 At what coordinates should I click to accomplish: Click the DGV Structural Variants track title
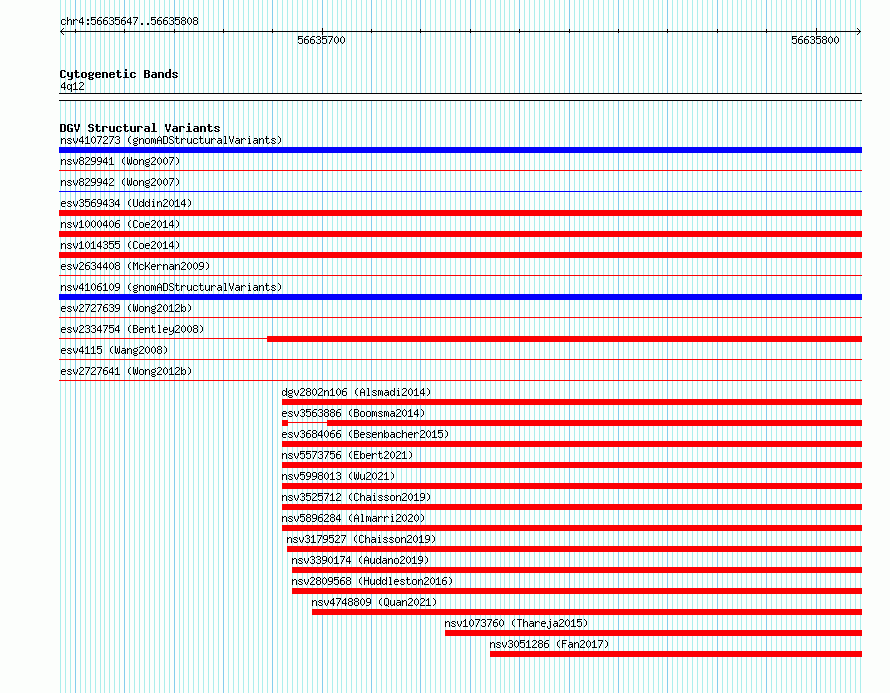point(140,128)
